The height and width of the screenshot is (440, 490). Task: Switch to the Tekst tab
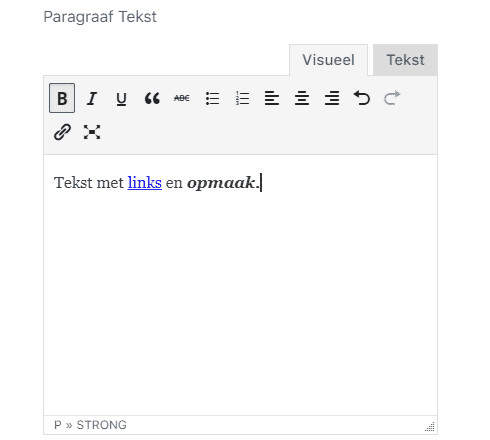(x=405, y=60)
